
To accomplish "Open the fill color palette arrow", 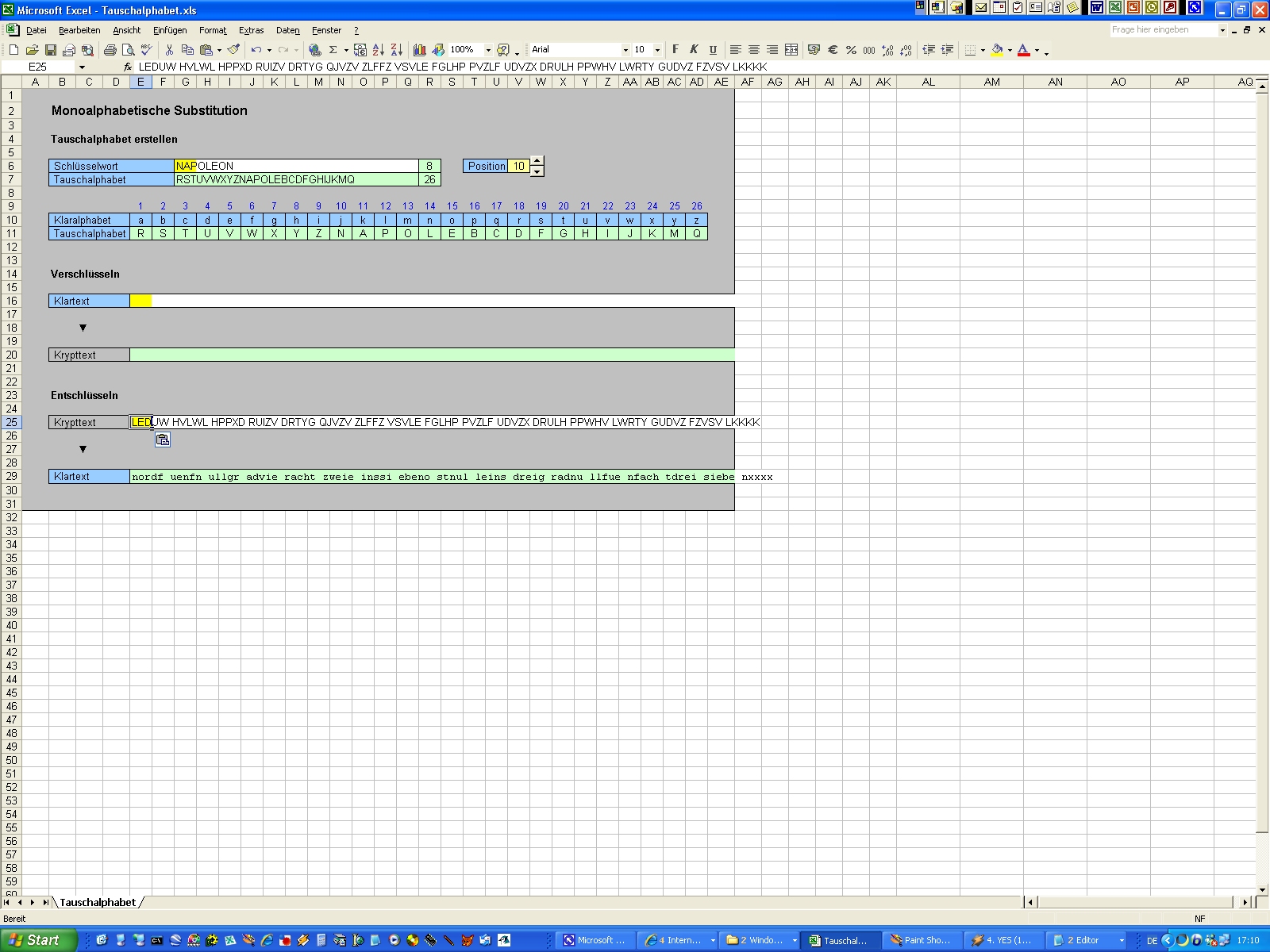I will pyautogui.click(x=1010, y=50).
